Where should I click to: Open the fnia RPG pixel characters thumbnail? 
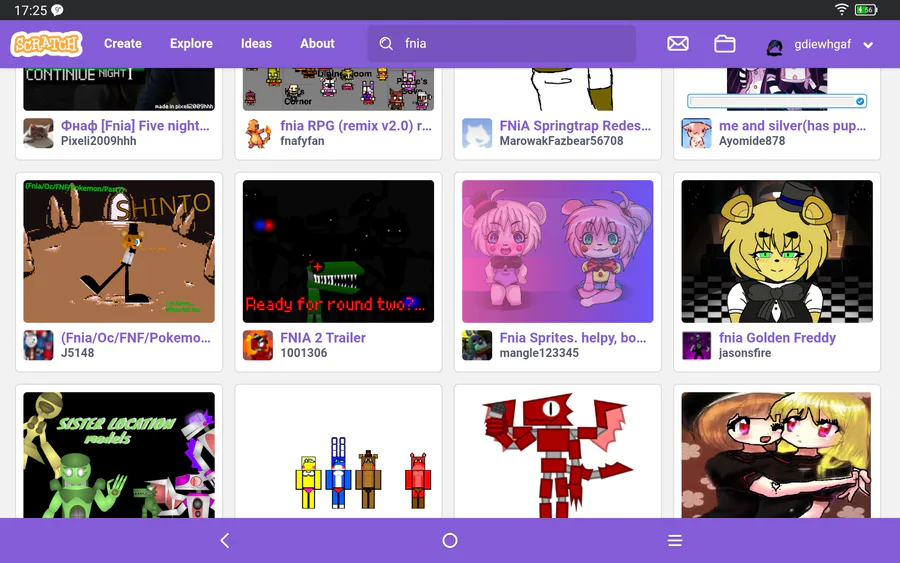[x=338, y=89]
